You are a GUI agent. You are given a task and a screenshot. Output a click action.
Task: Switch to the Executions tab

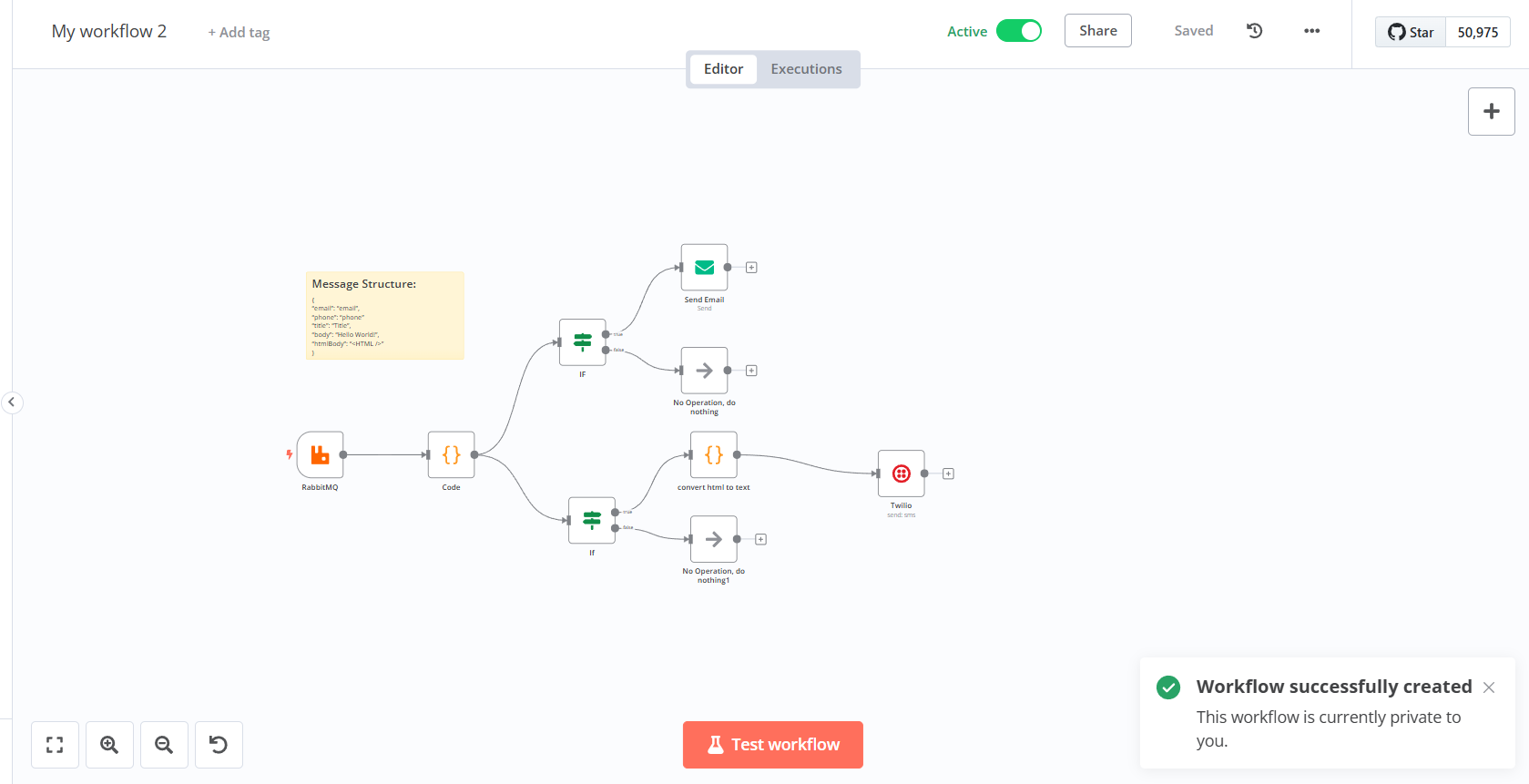click(x=806, y=69)
